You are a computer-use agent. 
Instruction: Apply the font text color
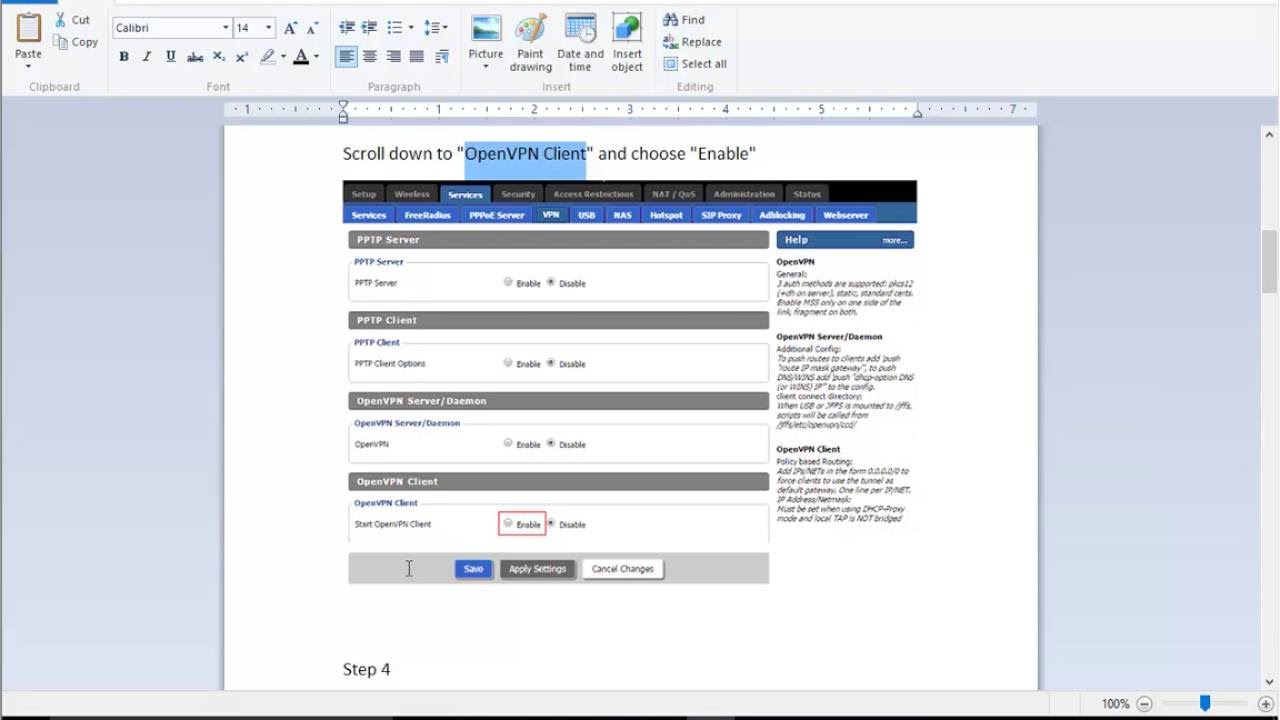[301, 57]
